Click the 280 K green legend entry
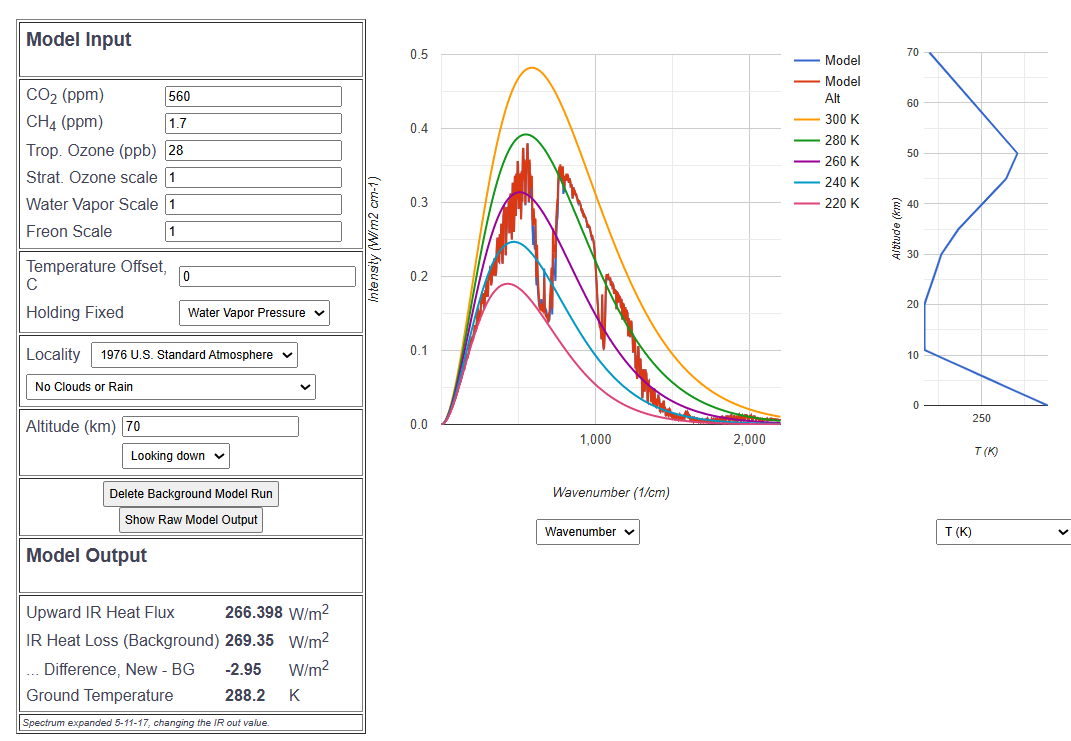The image size is (1071, 741). pyautogui.click(x=827, y=141)
